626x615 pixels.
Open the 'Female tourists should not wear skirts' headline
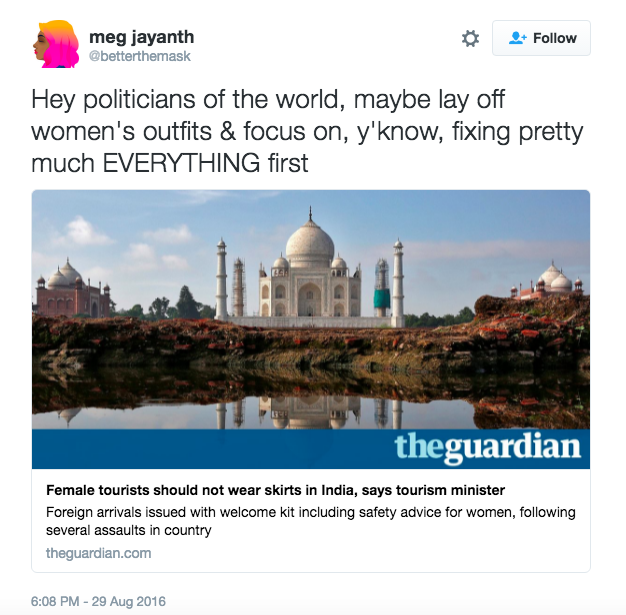(275, 490)
